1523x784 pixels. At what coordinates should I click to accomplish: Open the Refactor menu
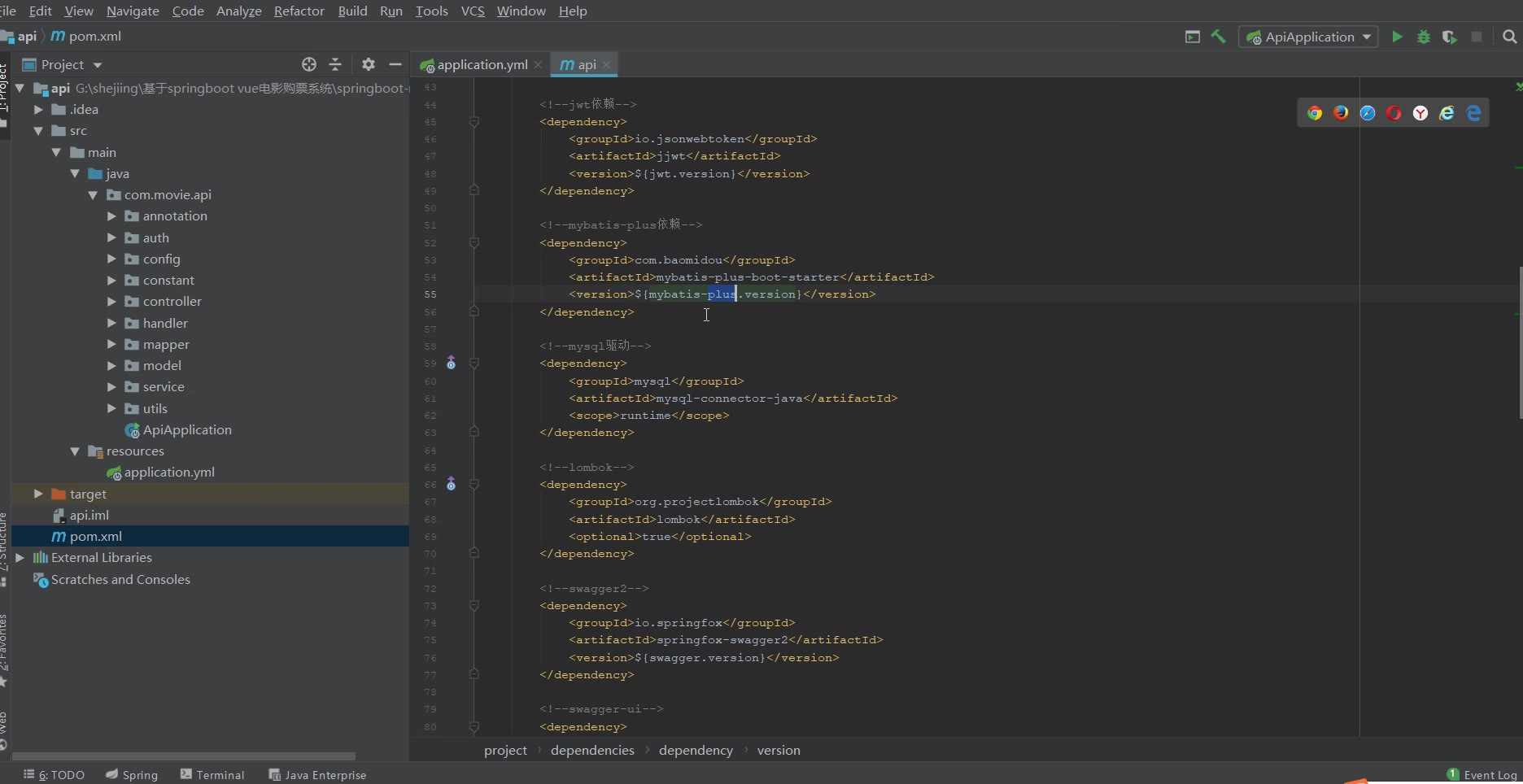[299, 11]
